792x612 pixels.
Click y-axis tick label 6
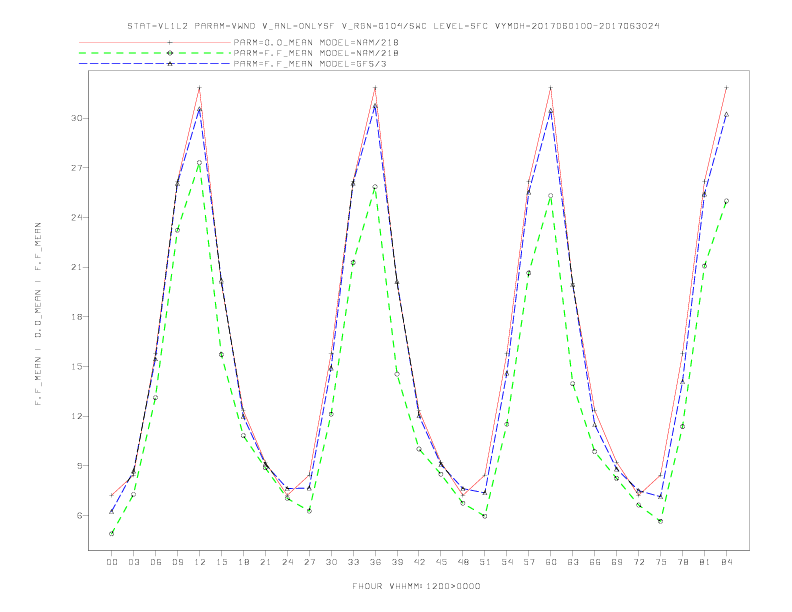pyautogui.click(x=79, y=516)
